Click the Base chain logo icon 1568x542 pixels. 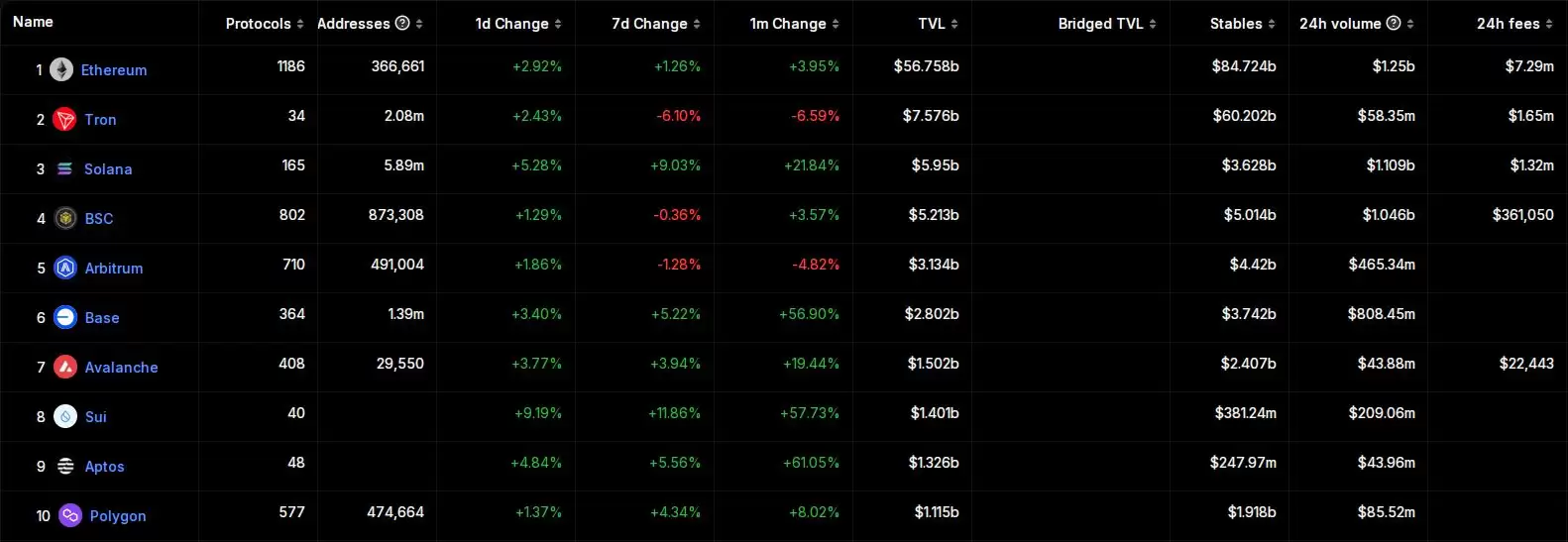coord(65,317)
